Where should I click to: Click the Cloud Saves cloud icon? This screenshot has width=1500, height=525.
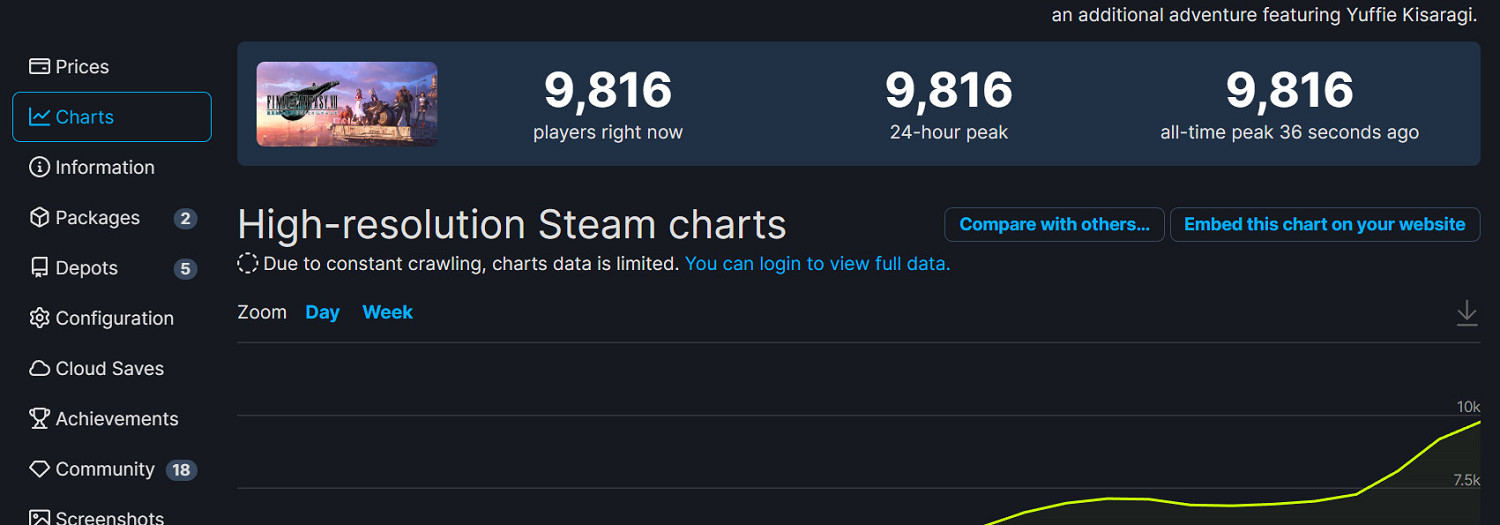(x=40, y=369)
